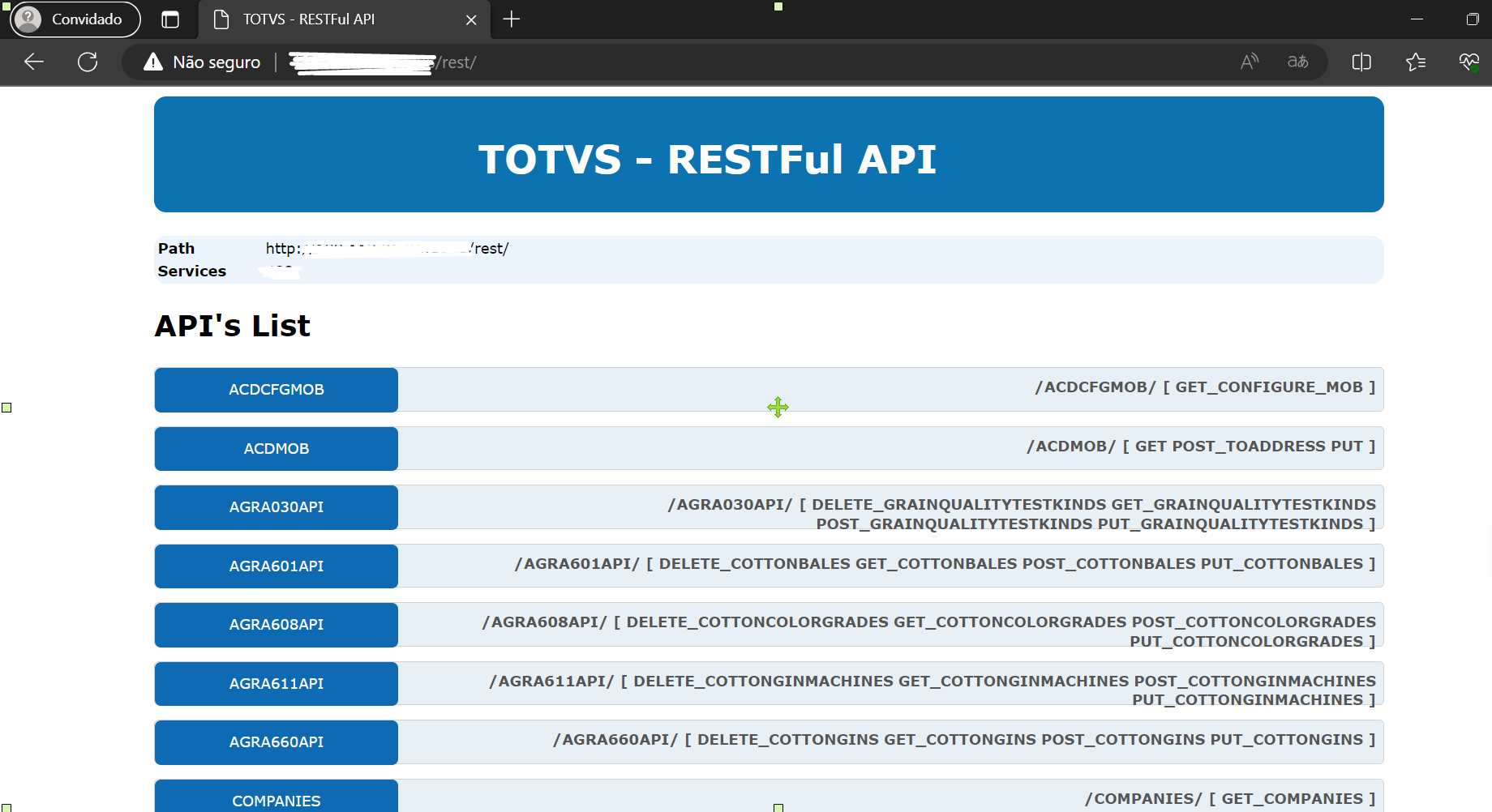The width and height of the screenshot is (1492, 812).
Task: Open the tab actions menu icon
Action: [170, 19]
